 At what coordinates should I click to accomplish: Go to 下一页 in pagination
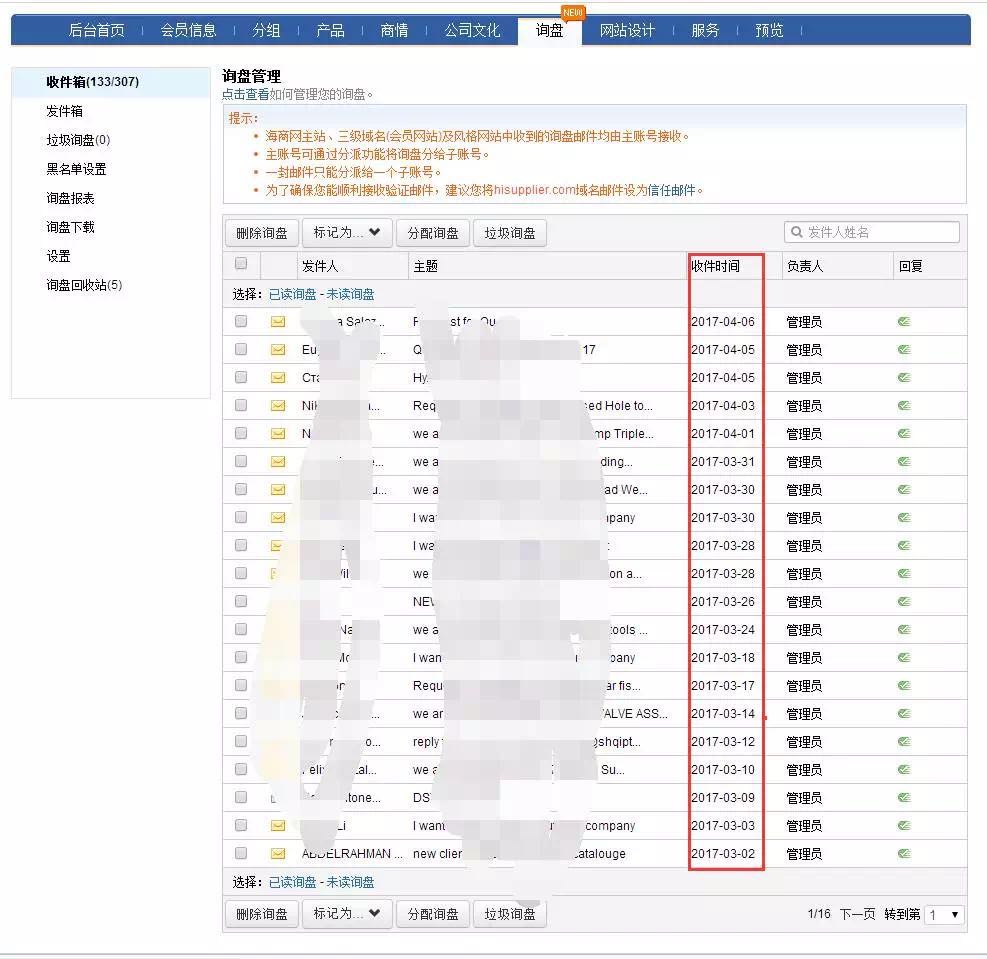(x=857, y=915)
